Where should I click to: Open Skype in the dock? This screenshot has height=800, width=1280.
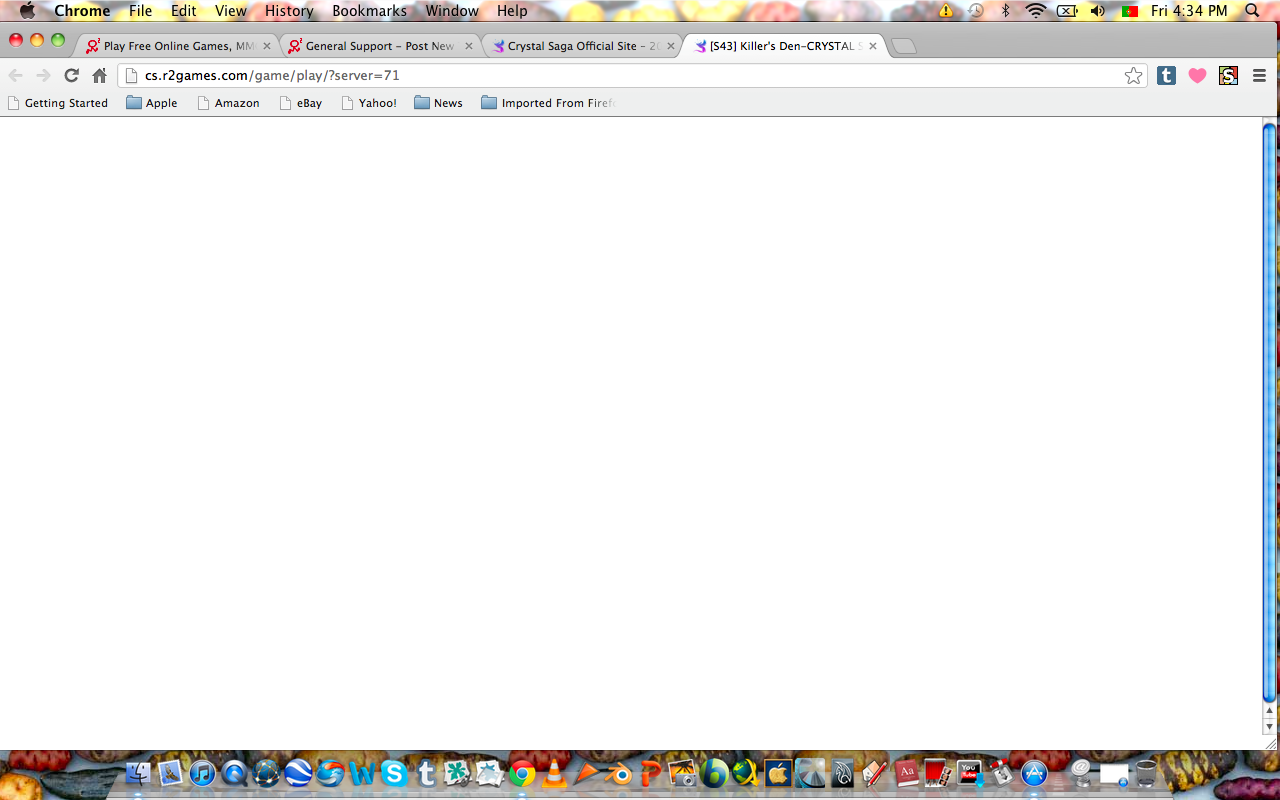tap(394, 773)
